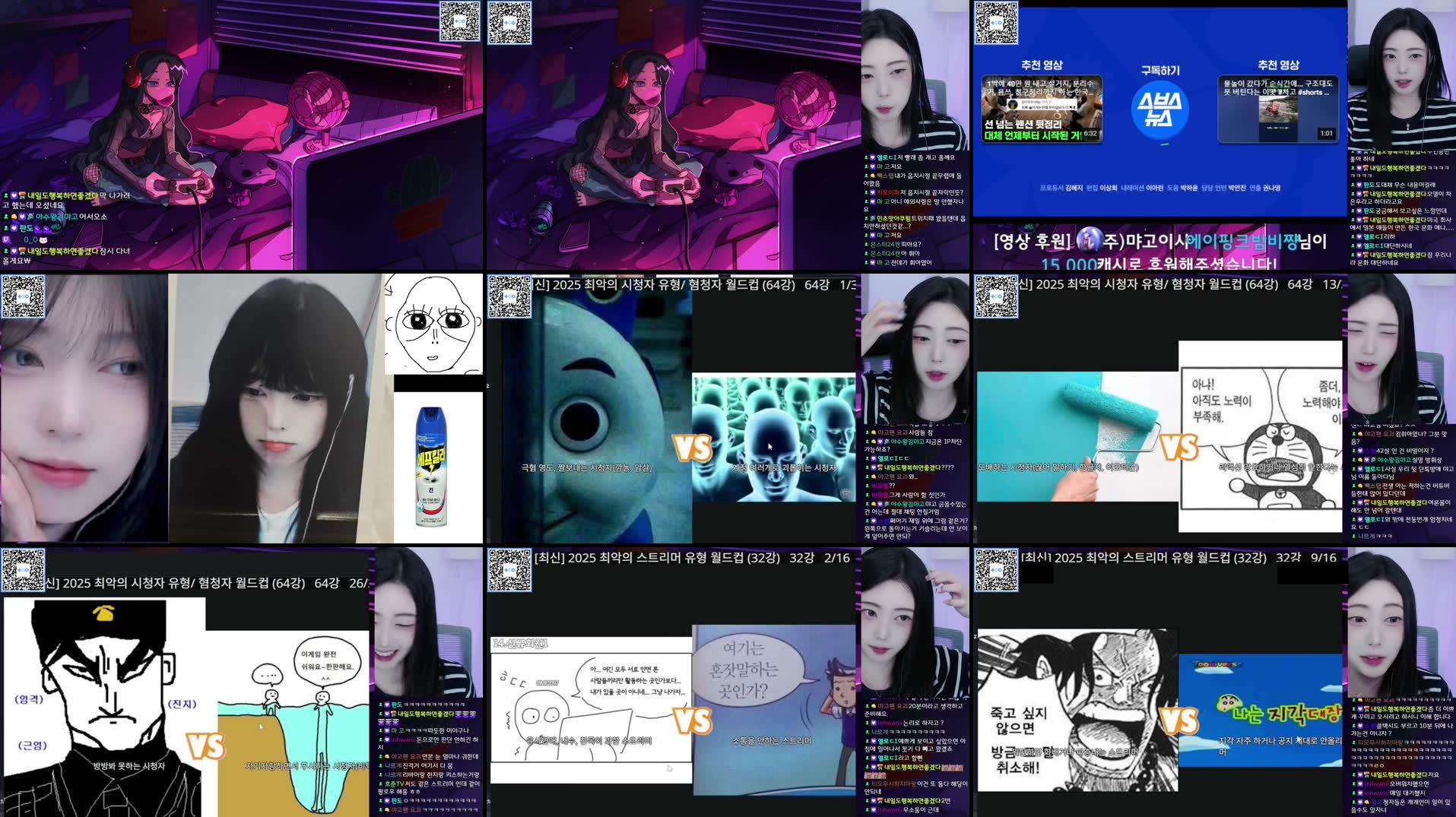This screenshot has width=1456, height=817.
Task: Click the QR code in the 32강 9/16 bracket panel
Action: [x=996, y=570]
